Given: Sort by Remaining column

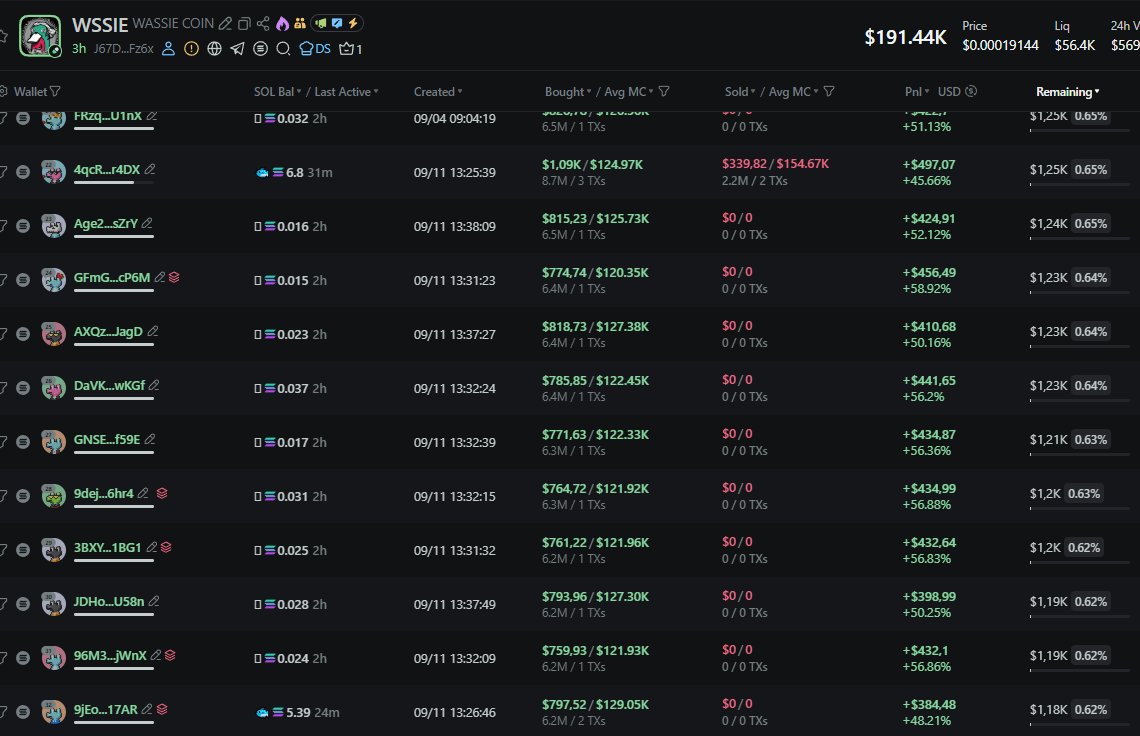Looking at the screenshot, I should (x=1067, y=92).
